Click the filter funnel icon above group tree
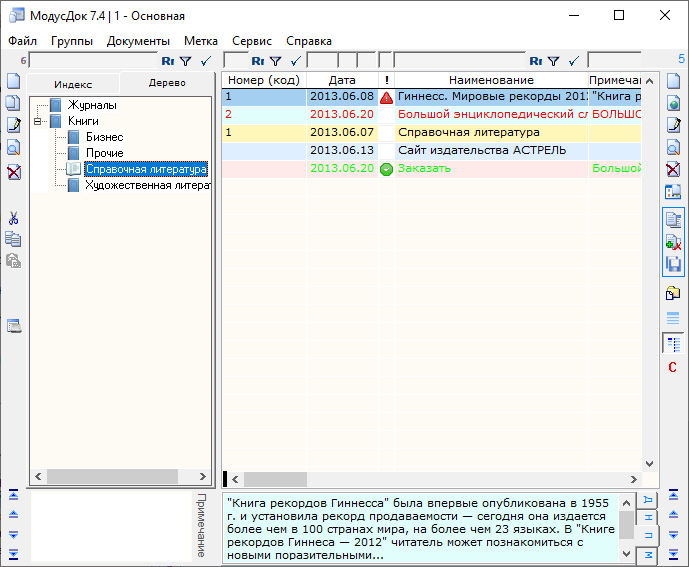Image resolution: width=689 pixels, height=567 pixels. click(x=185, y=61)
